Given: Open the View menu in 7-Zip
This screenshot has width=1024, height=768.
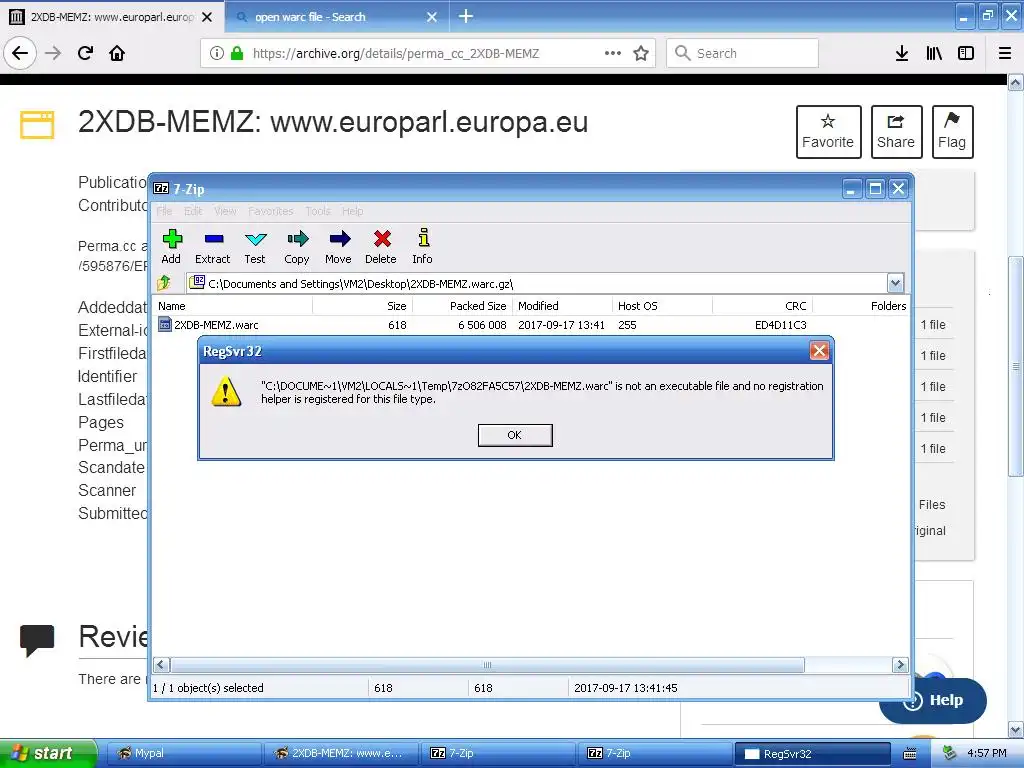Looking at the screenshot, I should click(x=225, y=211).
